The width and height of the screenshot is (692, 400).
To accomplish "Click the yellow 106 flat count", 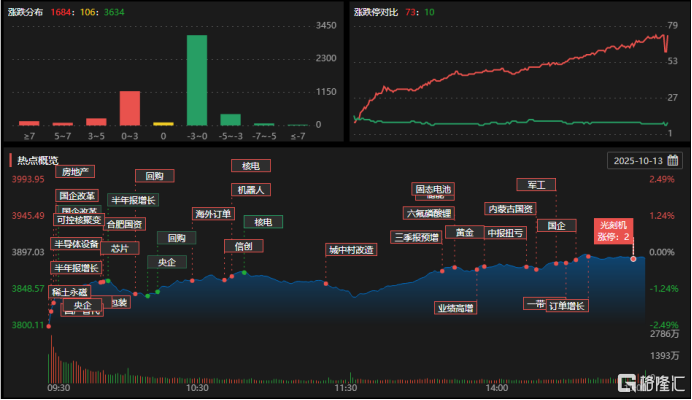I will (88, 12).
